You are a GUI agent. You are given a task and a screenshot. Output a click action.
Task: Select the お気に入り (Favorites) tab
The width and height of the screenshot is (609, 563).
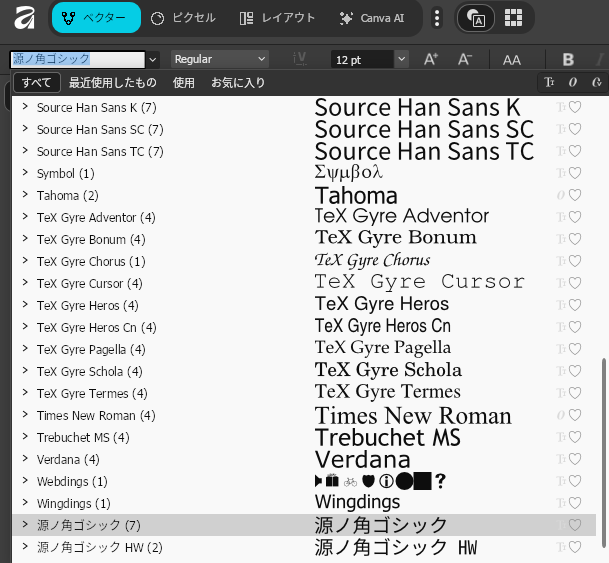pyautogui.click(x=238, y=82)
